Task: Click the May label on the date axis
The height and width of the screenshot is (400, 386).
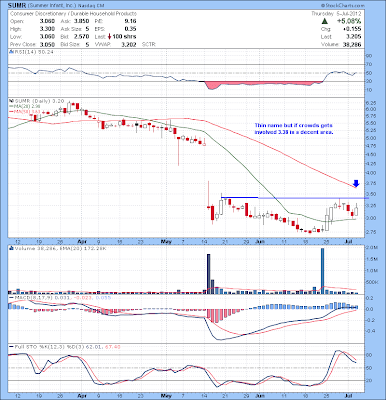Action: pyautogui.click(x=166, y=241)
